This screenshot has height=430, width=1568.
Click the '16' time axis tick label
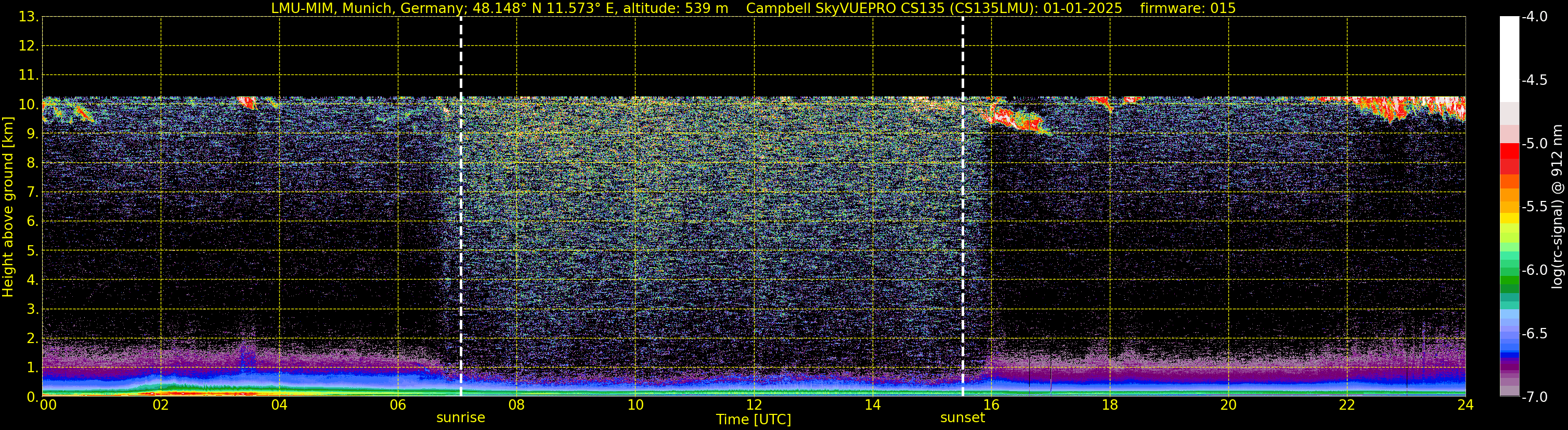(x=992, y=405)
